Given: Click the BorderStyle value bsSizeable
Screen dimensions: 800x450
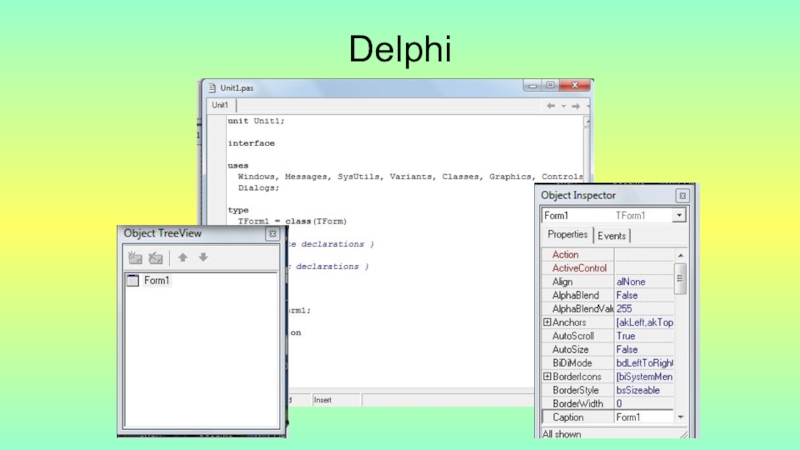Looking at the screenshot, I should [638, 390].
